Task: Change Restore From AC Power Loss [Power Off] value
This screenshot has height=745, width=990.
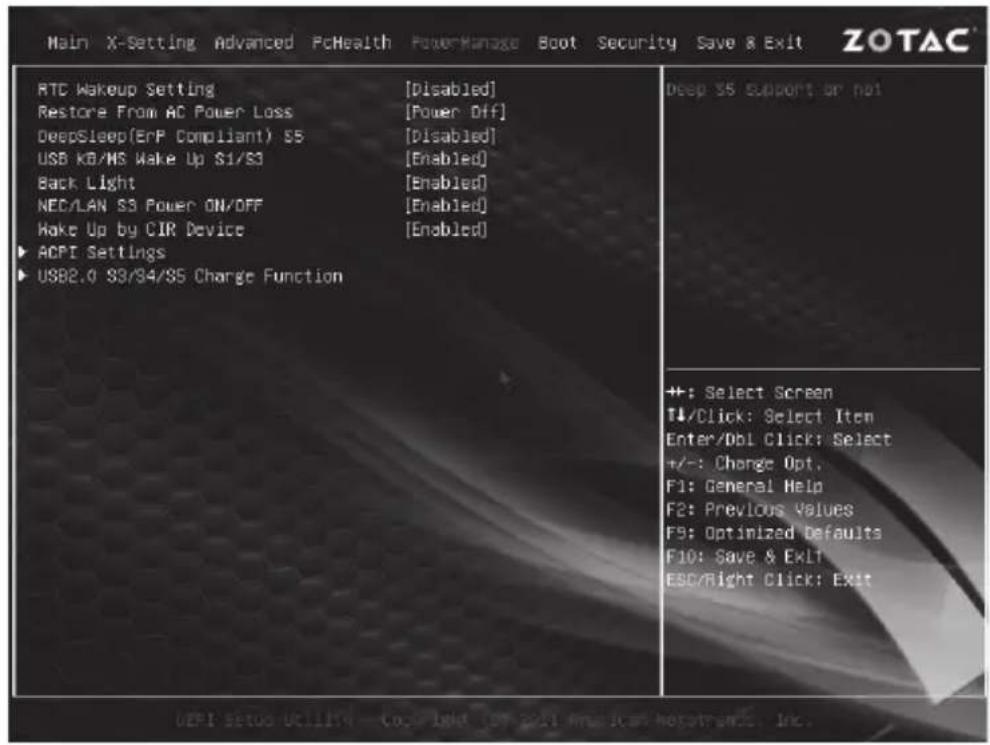Action: click(x=455, y=112)
